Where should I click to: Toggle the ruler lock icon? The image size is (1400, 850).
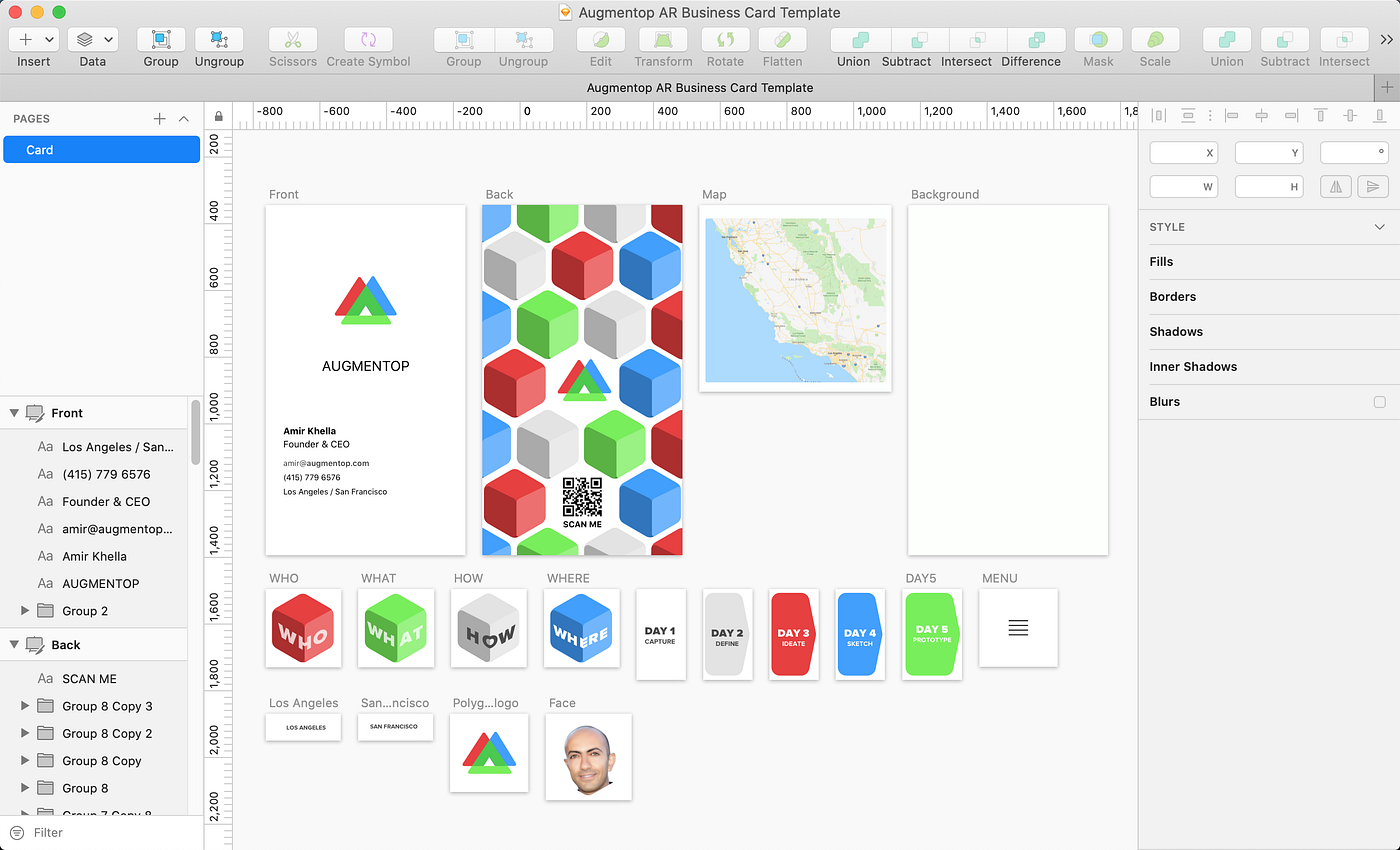click(x=218, y=117)
